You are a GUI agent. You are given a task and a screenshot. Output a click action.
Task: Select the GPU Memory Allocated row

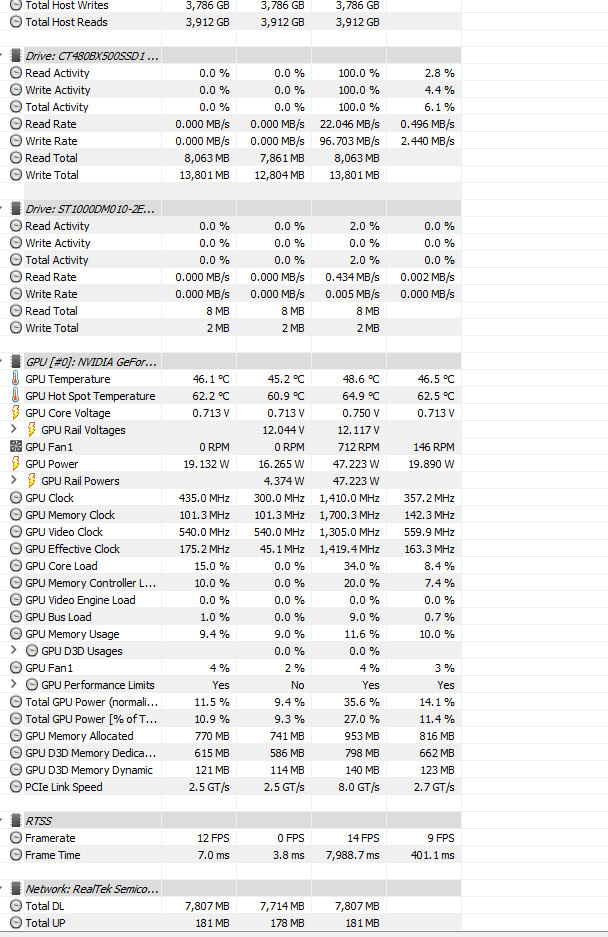click(x=79, y=736)
